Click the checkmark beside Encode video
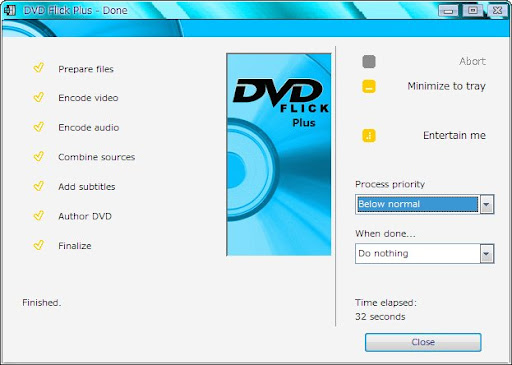The image size is (512, 365). (39, 97)
